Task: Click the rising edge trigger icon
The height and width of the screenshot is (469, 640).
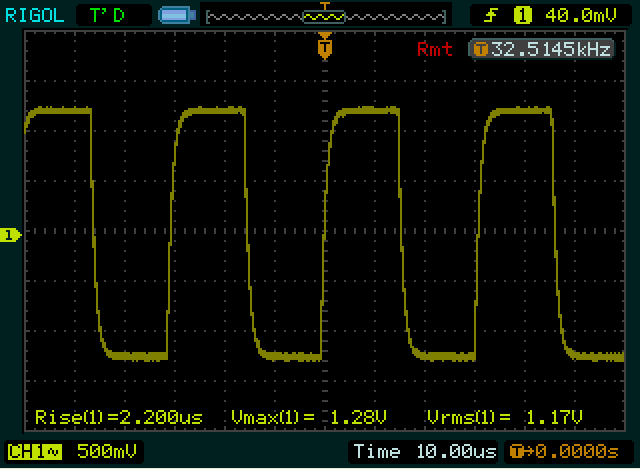Action: (x=491, y=16)
